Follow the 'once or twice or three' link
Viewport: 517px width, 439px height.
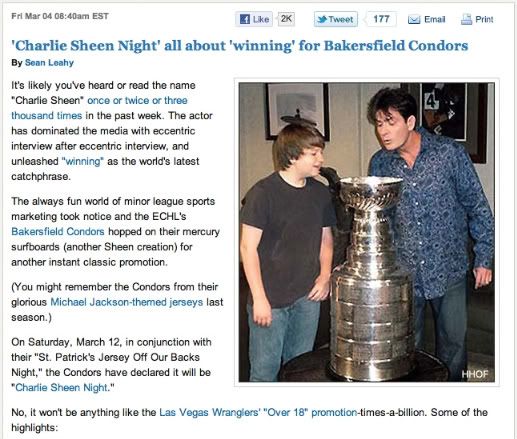tap(137, 100)
